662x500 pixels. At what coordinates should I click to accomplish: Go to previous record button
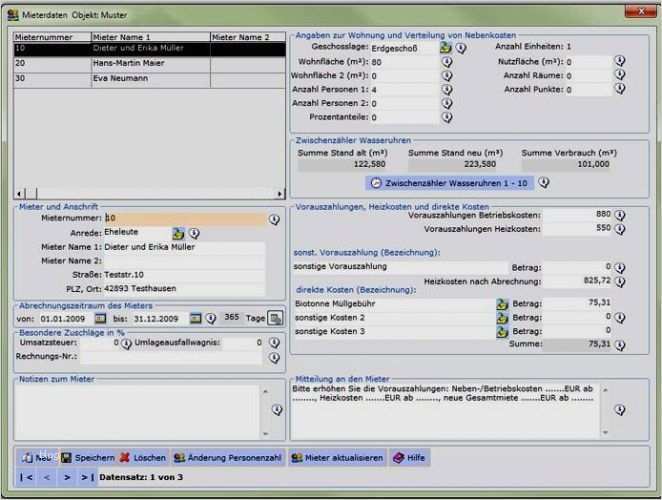pos(46,478)
